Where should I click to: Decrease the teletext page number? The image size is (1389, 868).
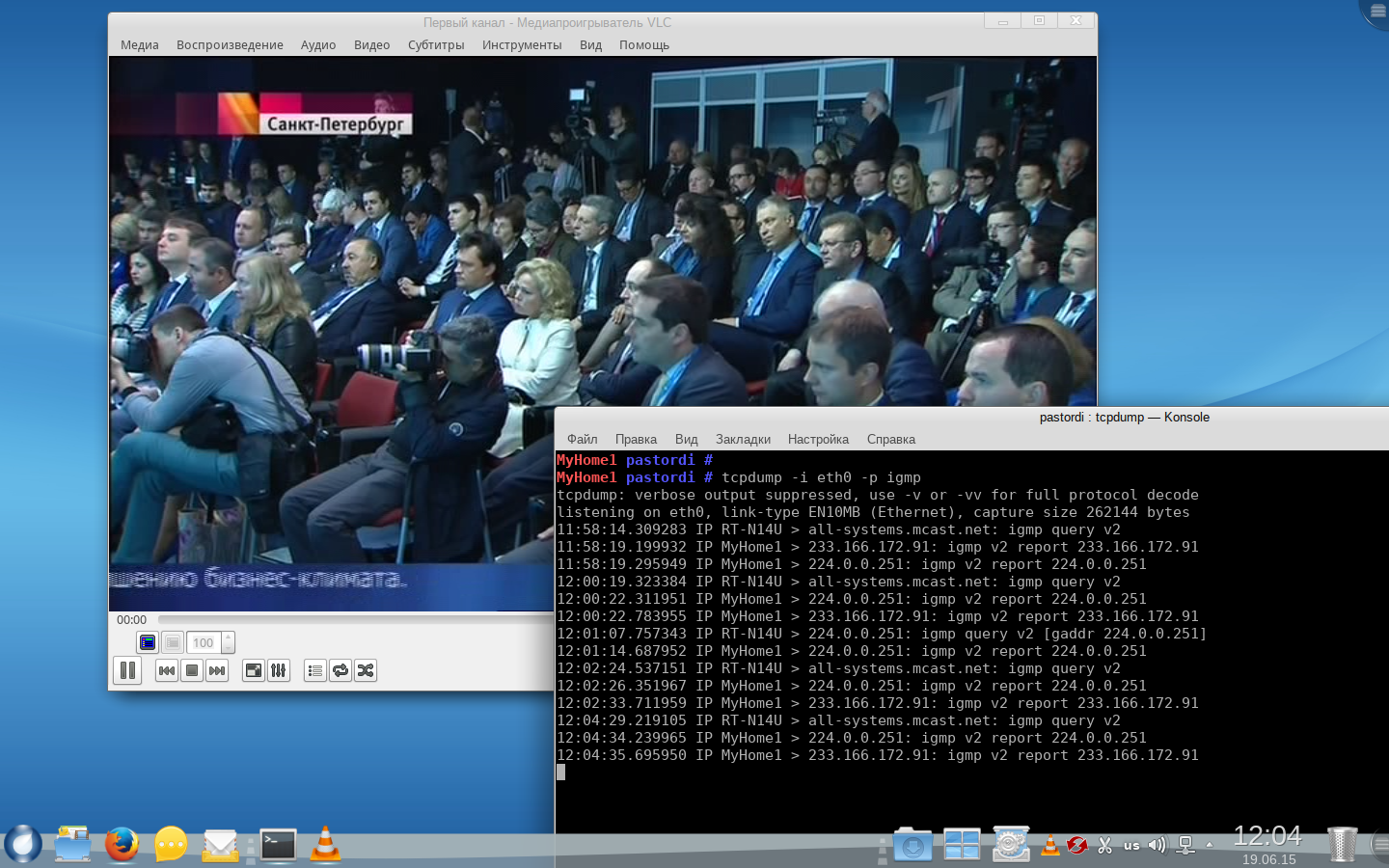coord(229,648)
